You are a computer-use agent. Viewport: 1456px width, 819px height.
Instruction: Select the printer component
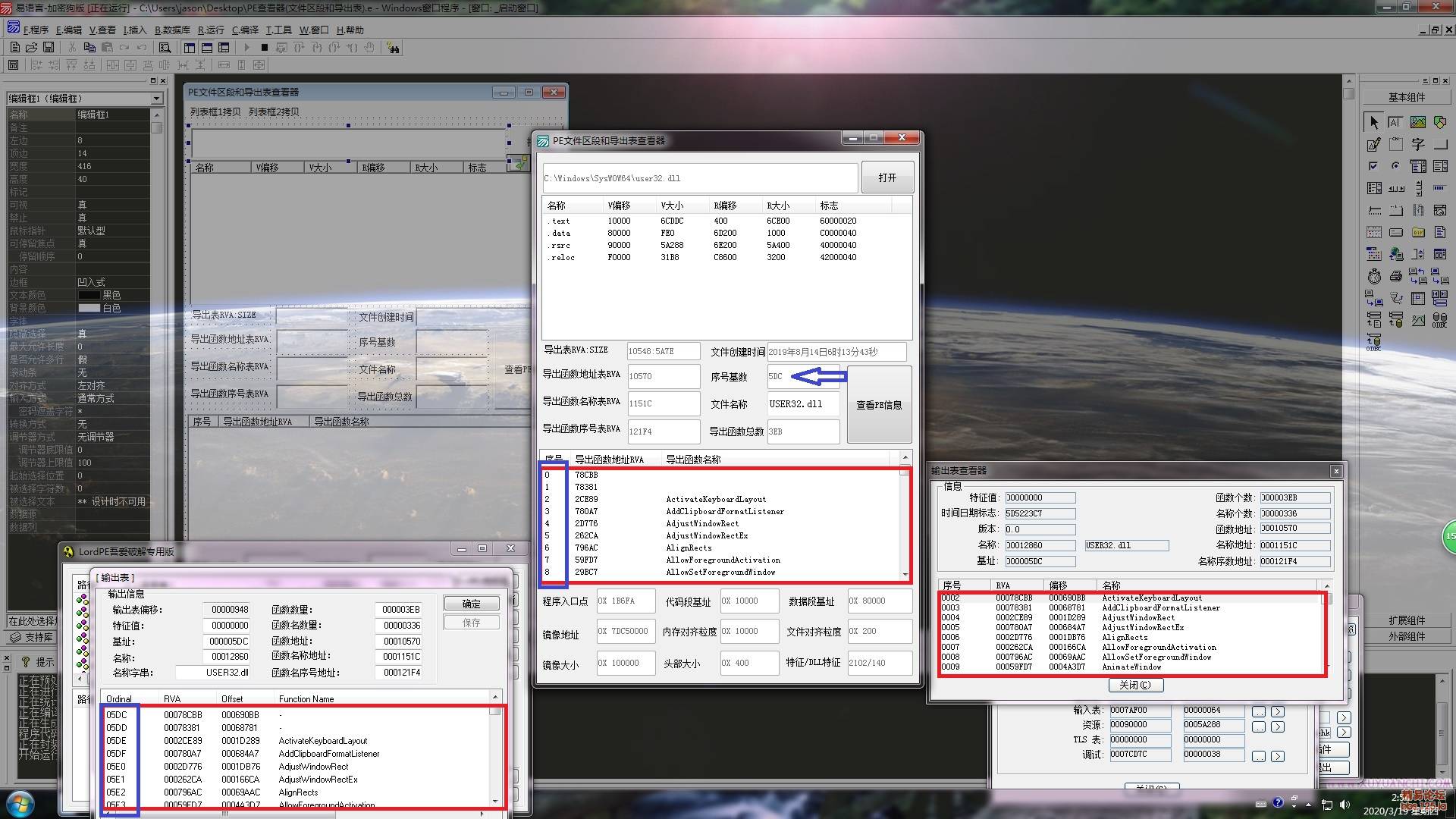(x=1395, y=276)
